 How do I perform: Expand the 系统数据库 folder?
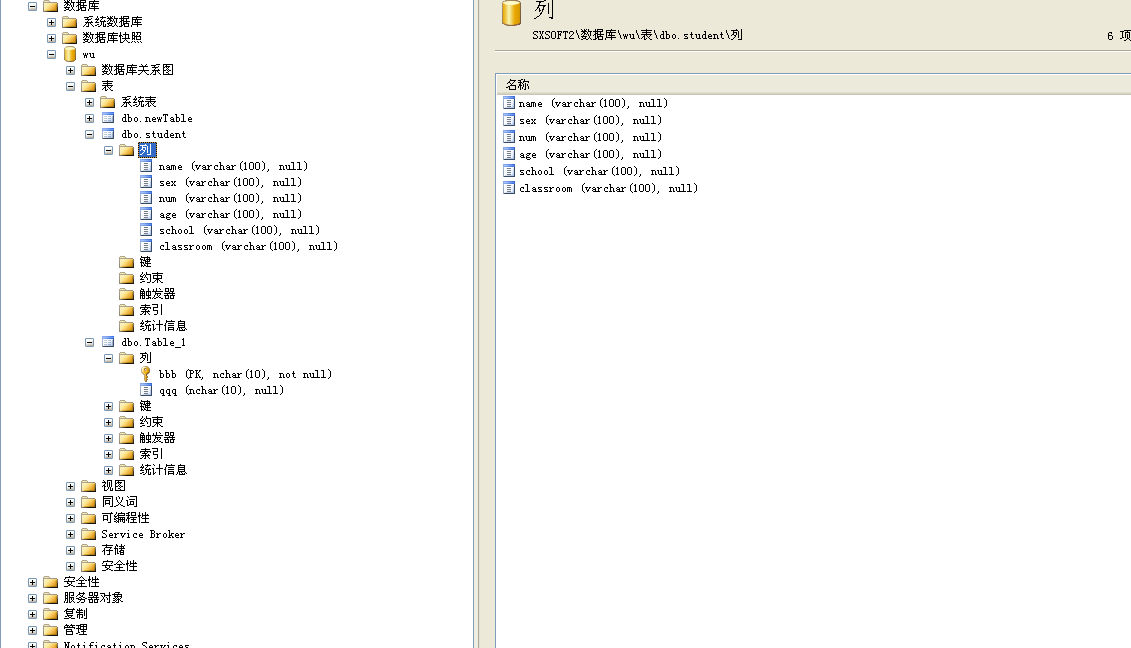click(x=51, y=22)
